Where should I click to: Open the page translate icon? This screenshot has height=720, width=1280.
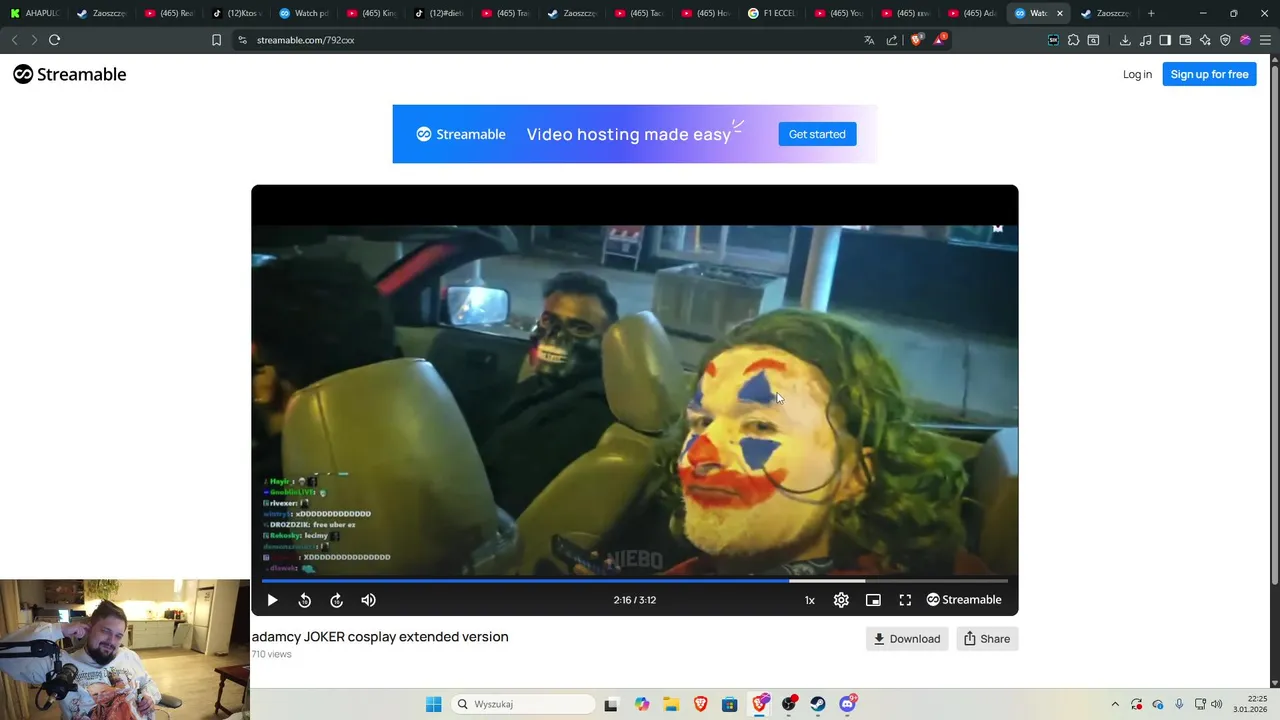[869, 40]
